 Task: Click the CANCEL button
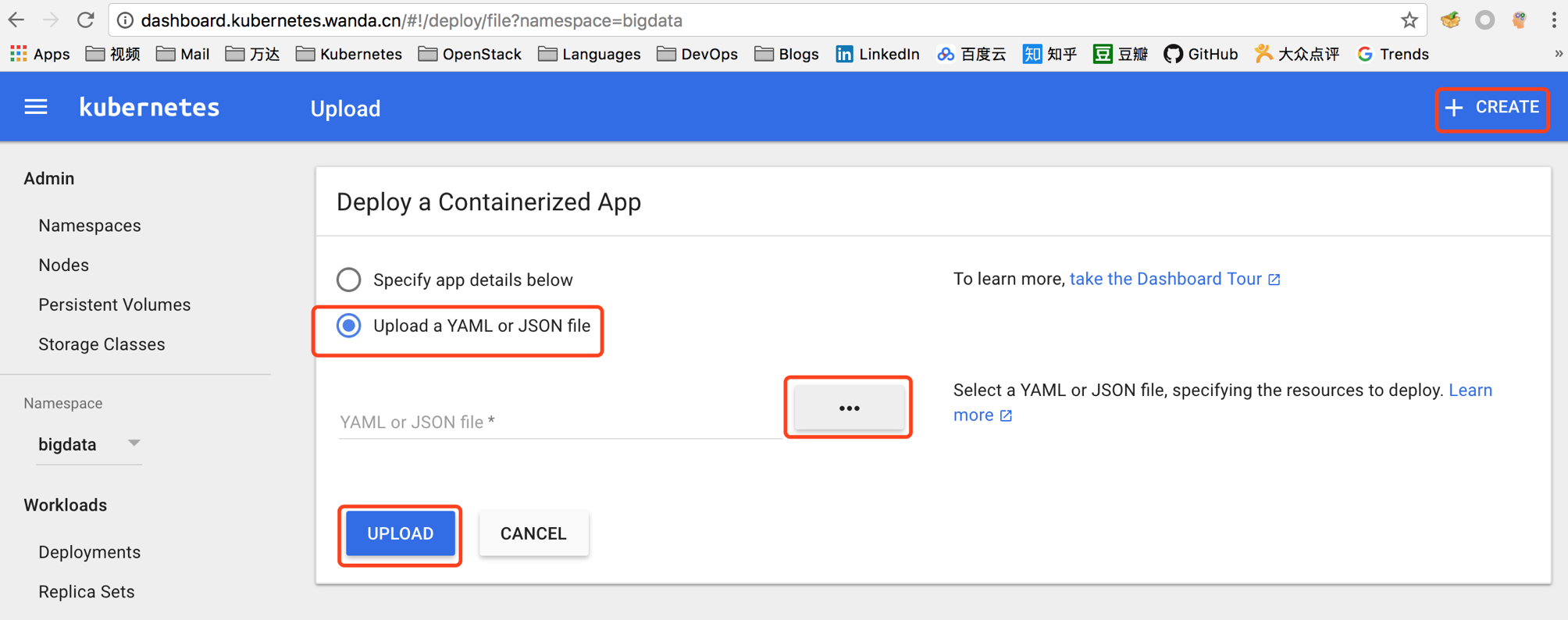(x=533, y=533)
